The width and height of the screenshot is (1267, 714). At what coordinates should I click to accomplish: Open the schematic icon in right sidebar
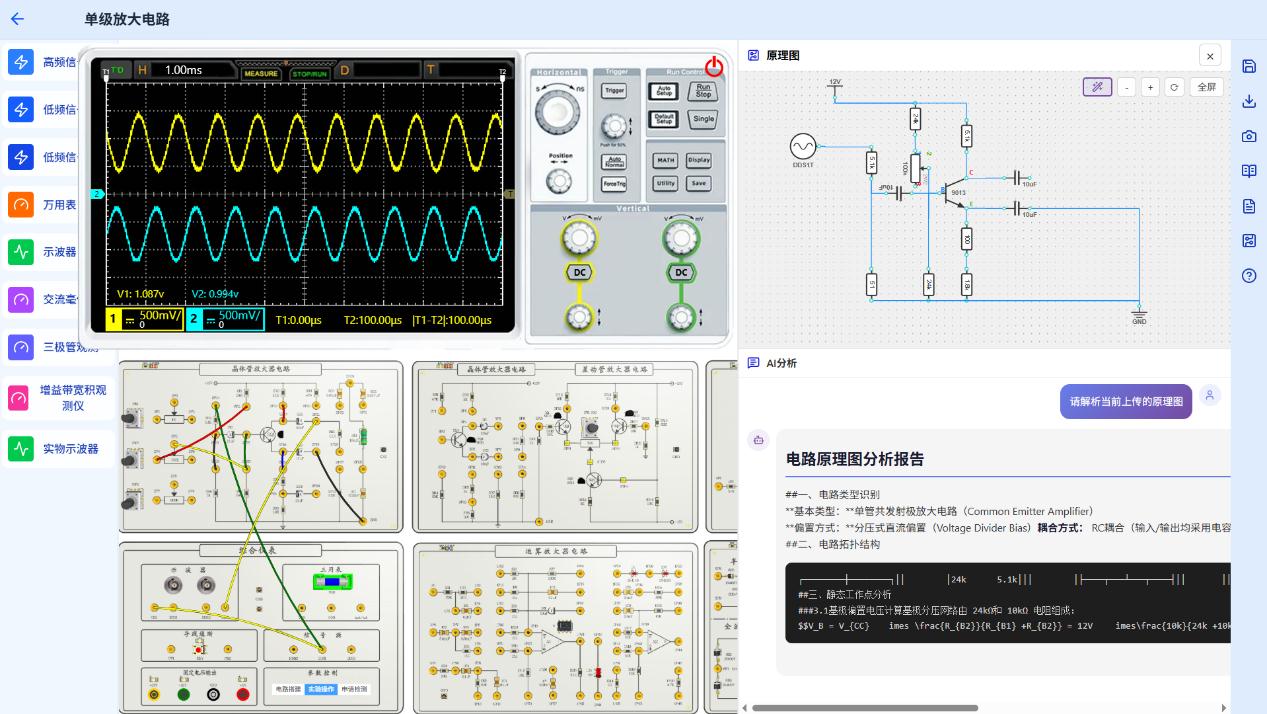[x=1248, y=241]
